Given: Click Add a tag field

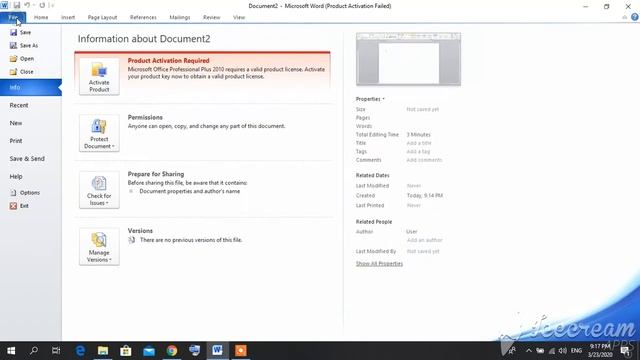Looking at the screenshot, I should point(418,152).
